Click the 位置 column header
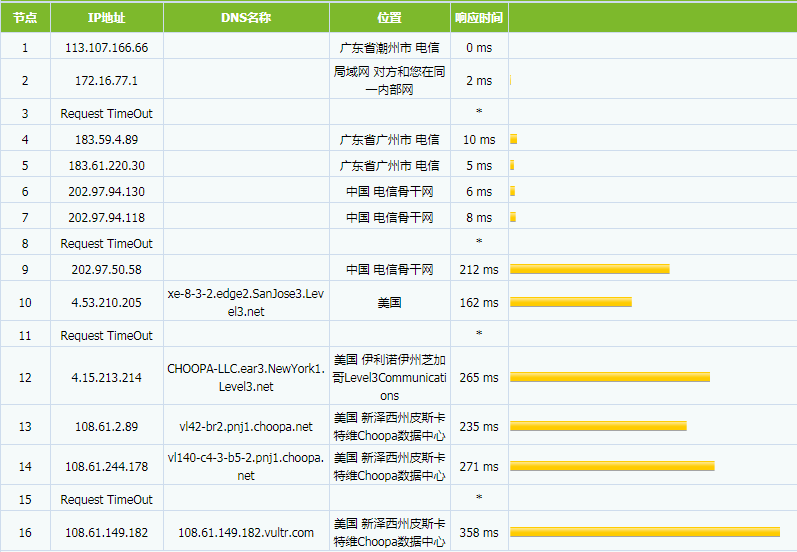Screen dimensions: 797x552 (390, 18)
